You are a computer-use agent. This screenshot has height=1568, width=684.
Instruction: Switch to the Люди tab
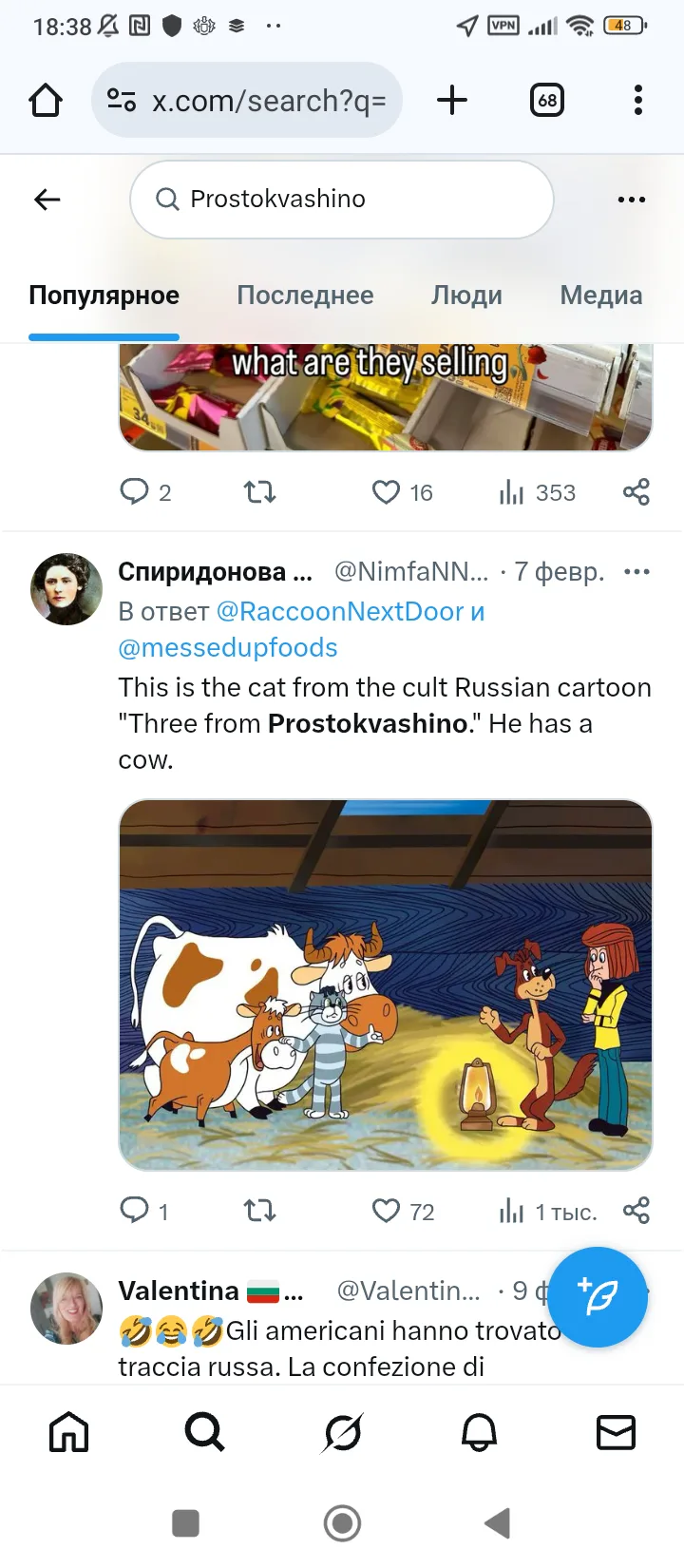click(x=466, y=296)
